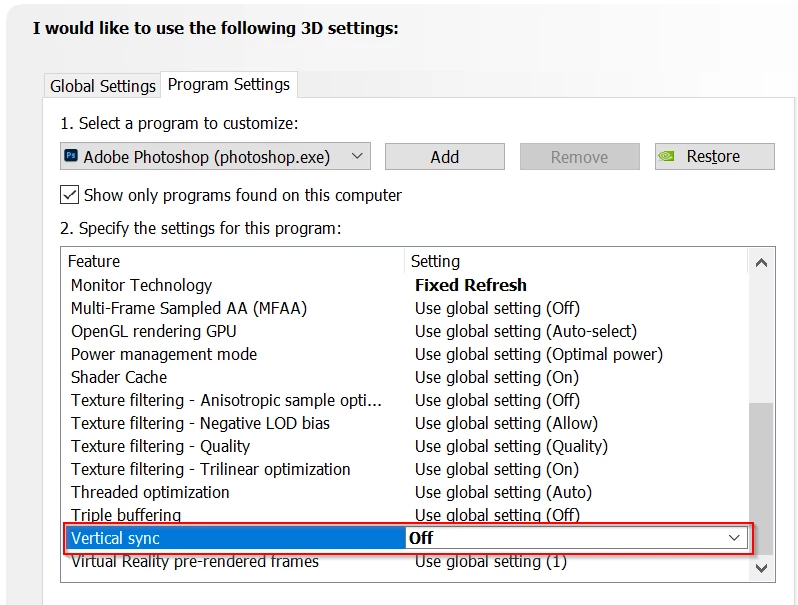Viewport: 798px width, 605px height.
Task: Open the Adobe Photoshop program dropdown
Action: 215,156
